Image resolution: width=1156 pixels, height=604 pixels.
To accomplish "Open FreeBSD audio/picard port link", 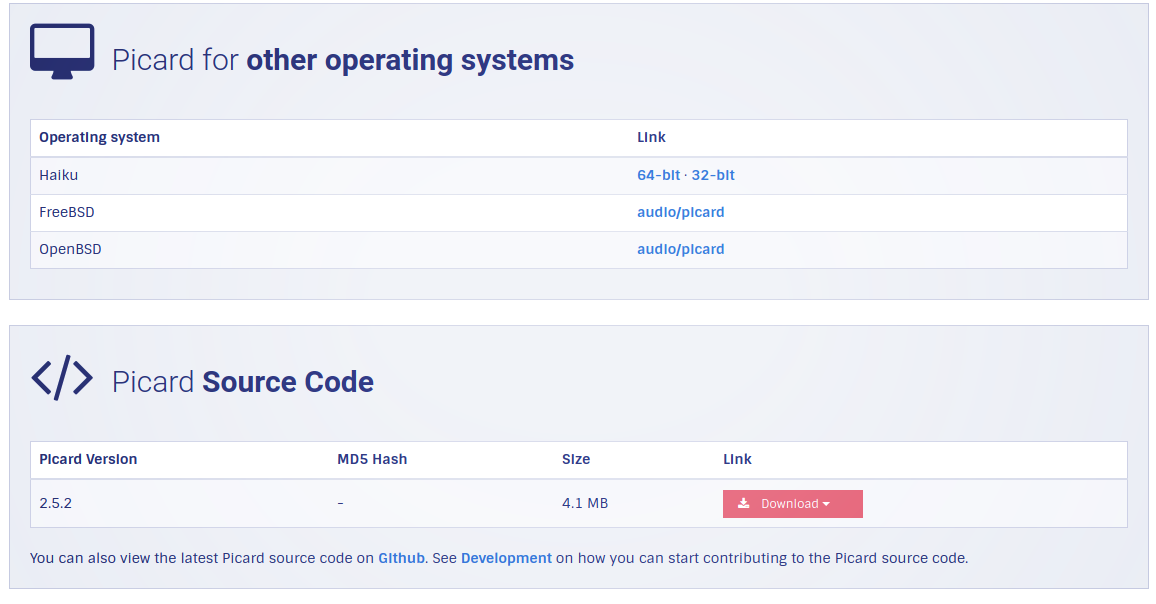I will tap(680, 212).
